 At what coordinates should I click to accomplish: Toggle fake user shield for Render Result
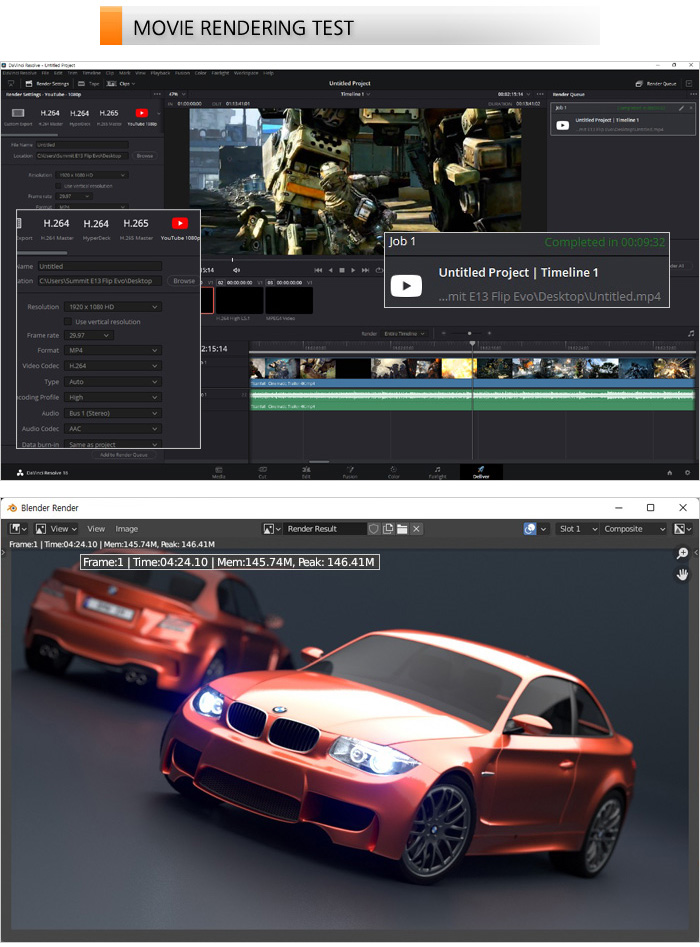tap(374, 528)
